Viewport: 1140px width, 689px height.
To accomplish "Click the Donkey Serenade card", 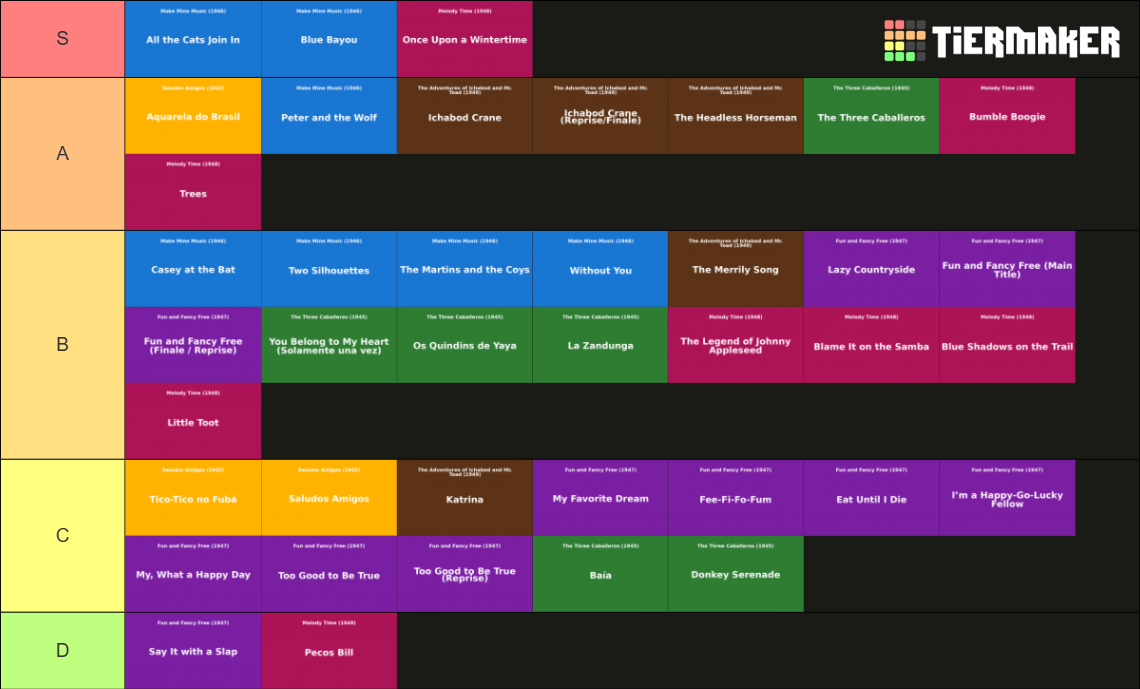I will tap(736, 574).
